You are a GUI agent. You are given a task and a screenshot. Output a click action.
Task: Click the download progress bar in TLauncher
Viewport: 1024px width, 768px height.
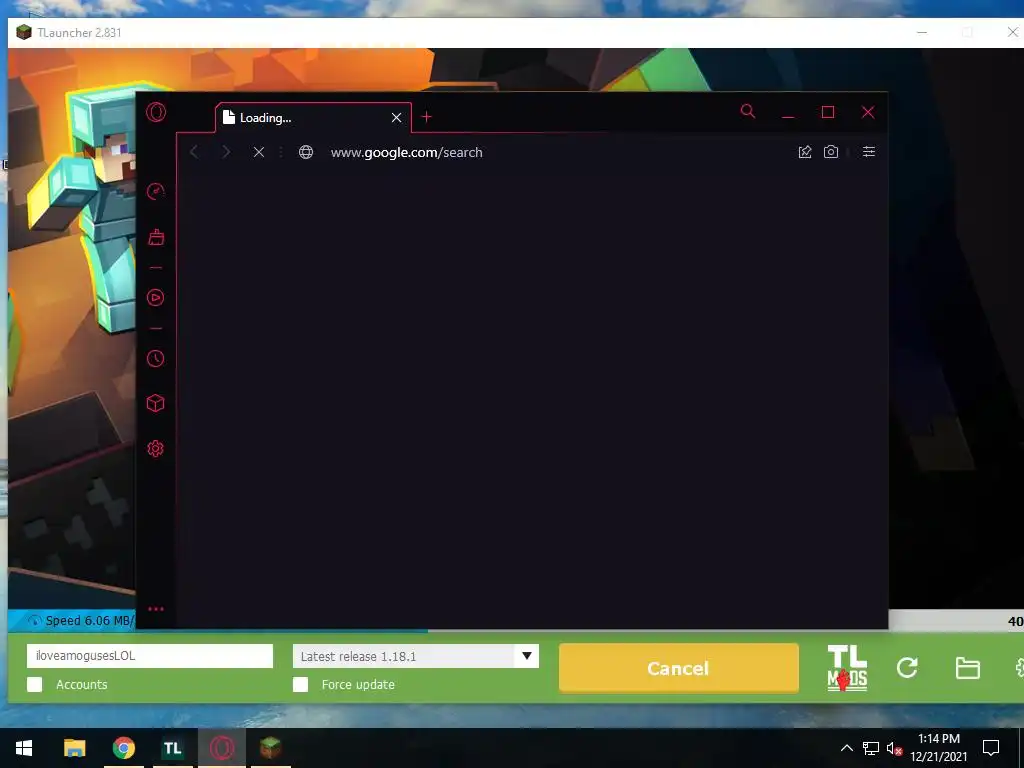tap(515, 621)
